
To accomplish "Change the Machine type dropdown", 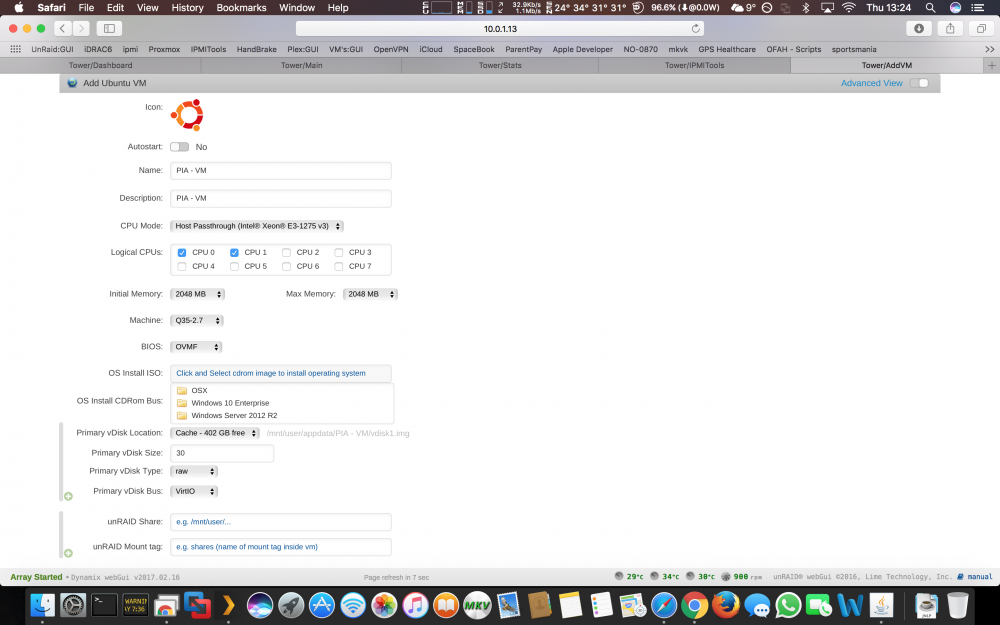I will point(196,320).
